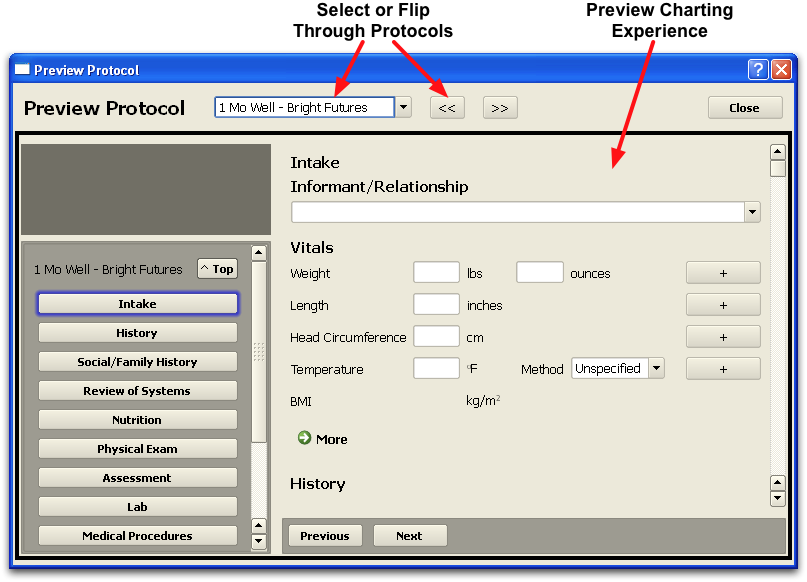Click the sidebar page-up arrow near the bottom
The height and width of the screenshot is (582, 807).
258,525
